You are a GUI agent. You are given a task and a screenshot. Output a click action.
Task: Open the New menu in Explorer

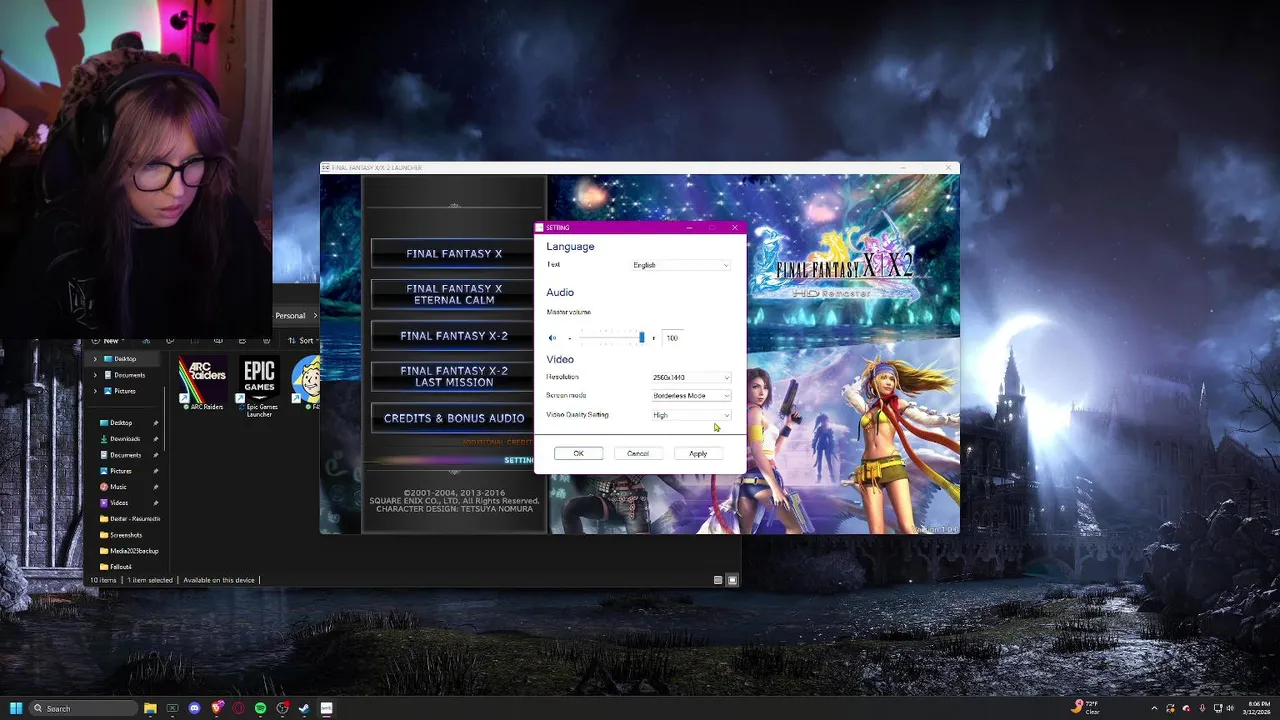[x=107, y=341]
